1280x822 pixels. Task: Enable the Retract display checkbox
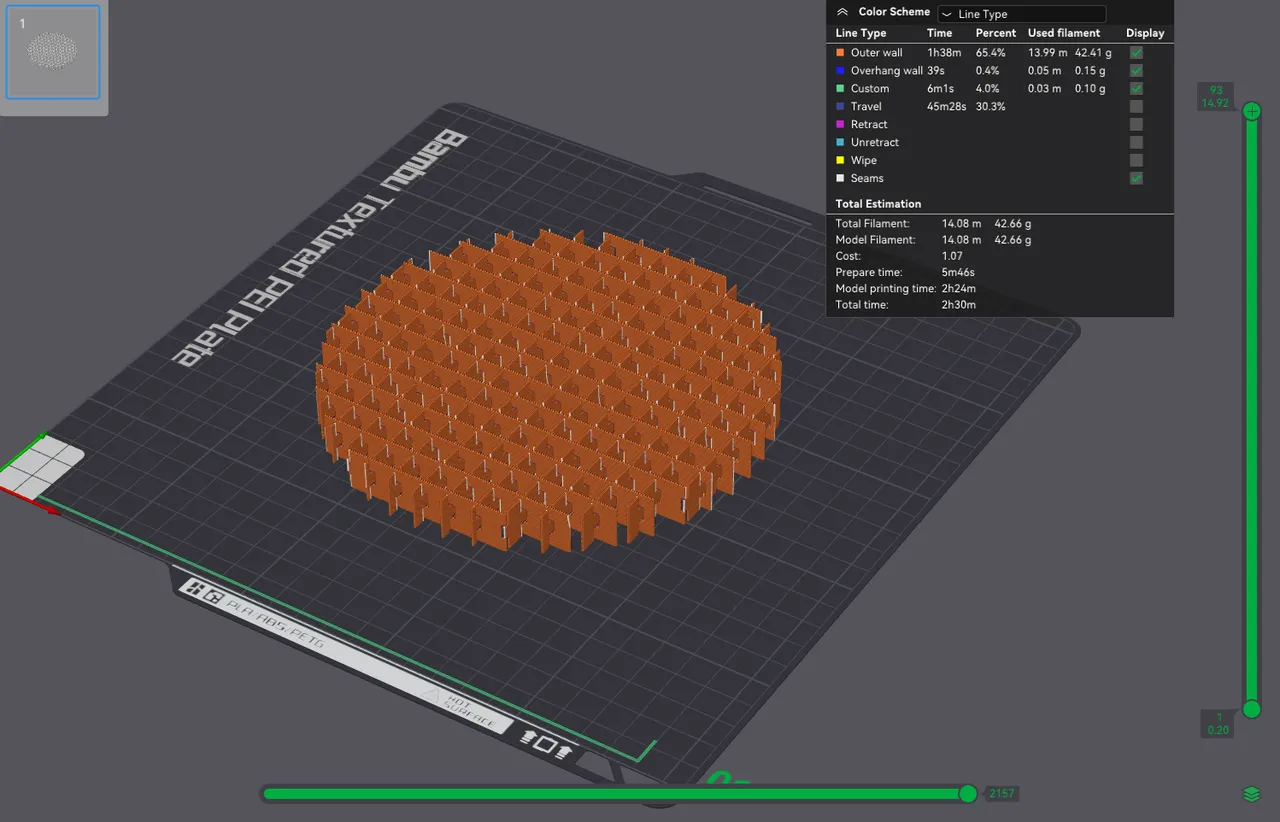1136,124
